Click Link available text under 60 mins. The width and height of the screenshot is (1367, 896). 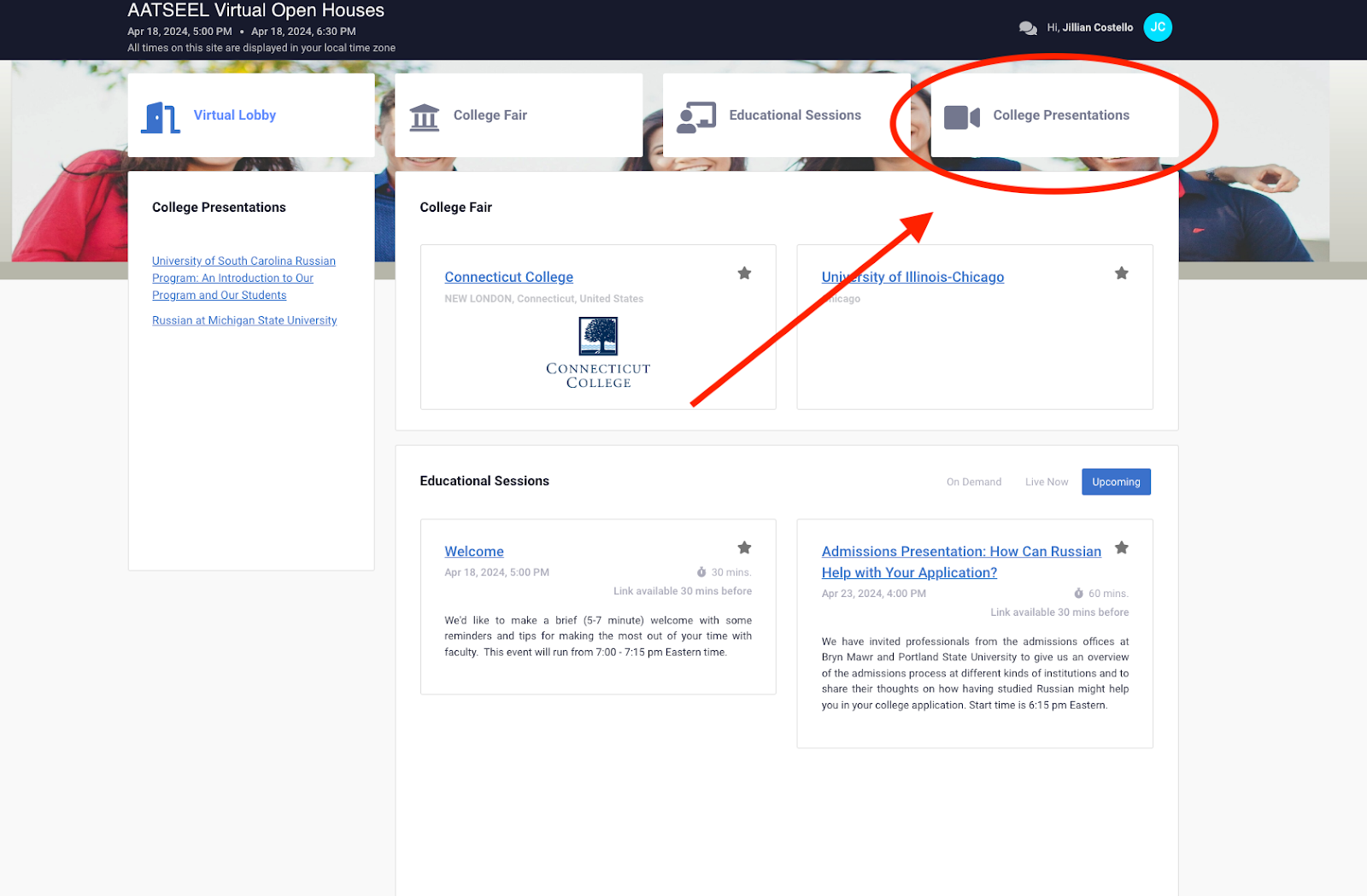tap(1059, 612)
